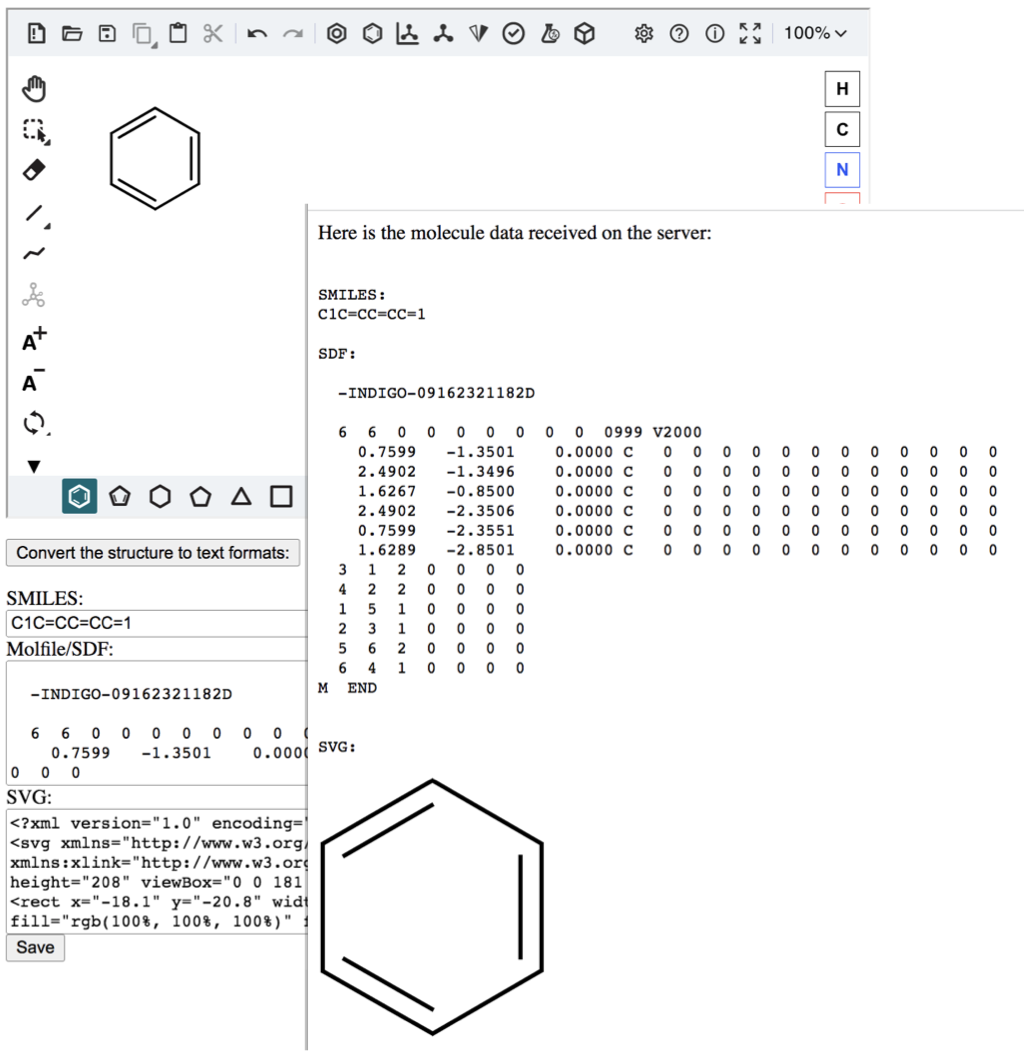Click the Check Structure checkmark icon
1024x1051 pixels.
(513, 34)
